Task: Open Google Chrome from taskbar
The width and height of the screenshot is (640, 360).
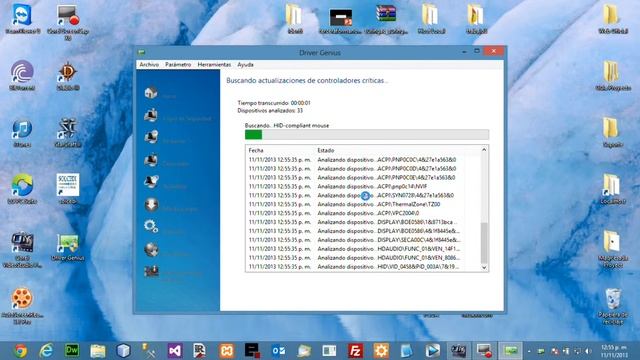Action: (x=20, y=351)
